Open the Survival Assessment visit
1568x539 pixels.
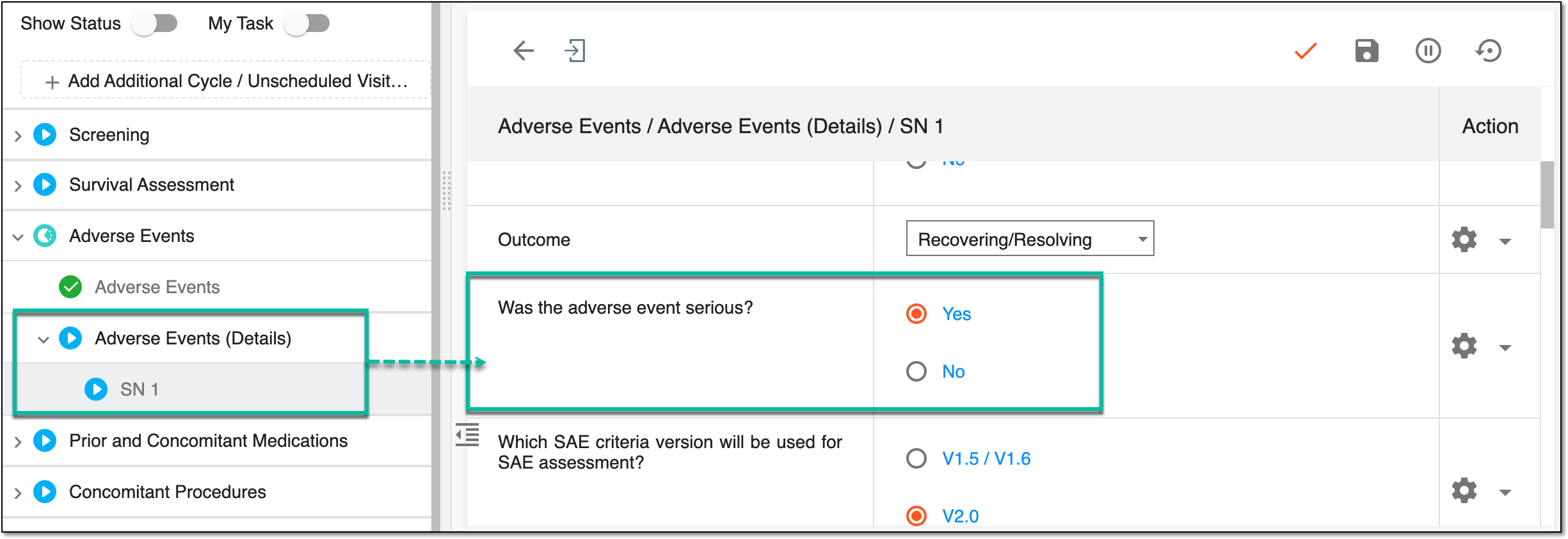point(152,184)
